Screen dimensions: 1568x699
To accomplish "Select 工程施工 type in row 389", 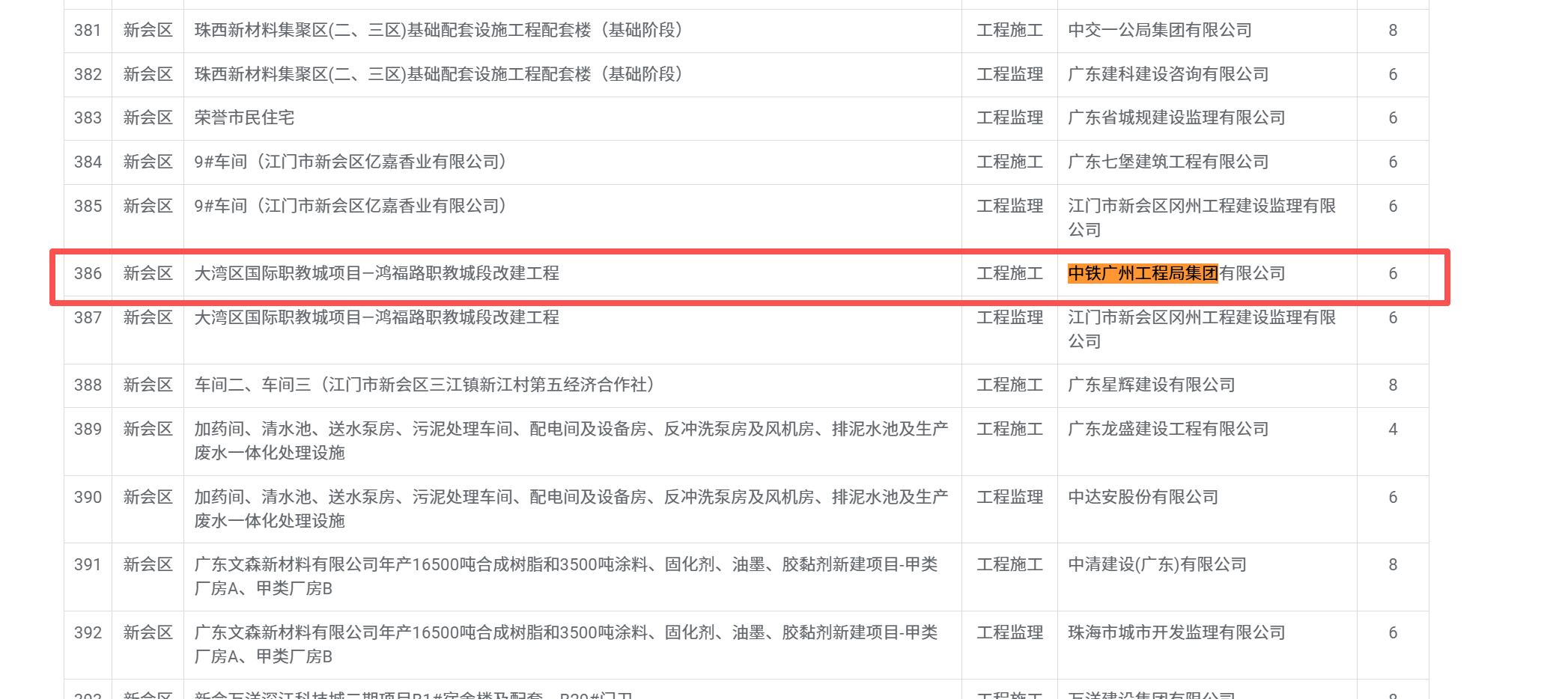I will coord(1009,430).
